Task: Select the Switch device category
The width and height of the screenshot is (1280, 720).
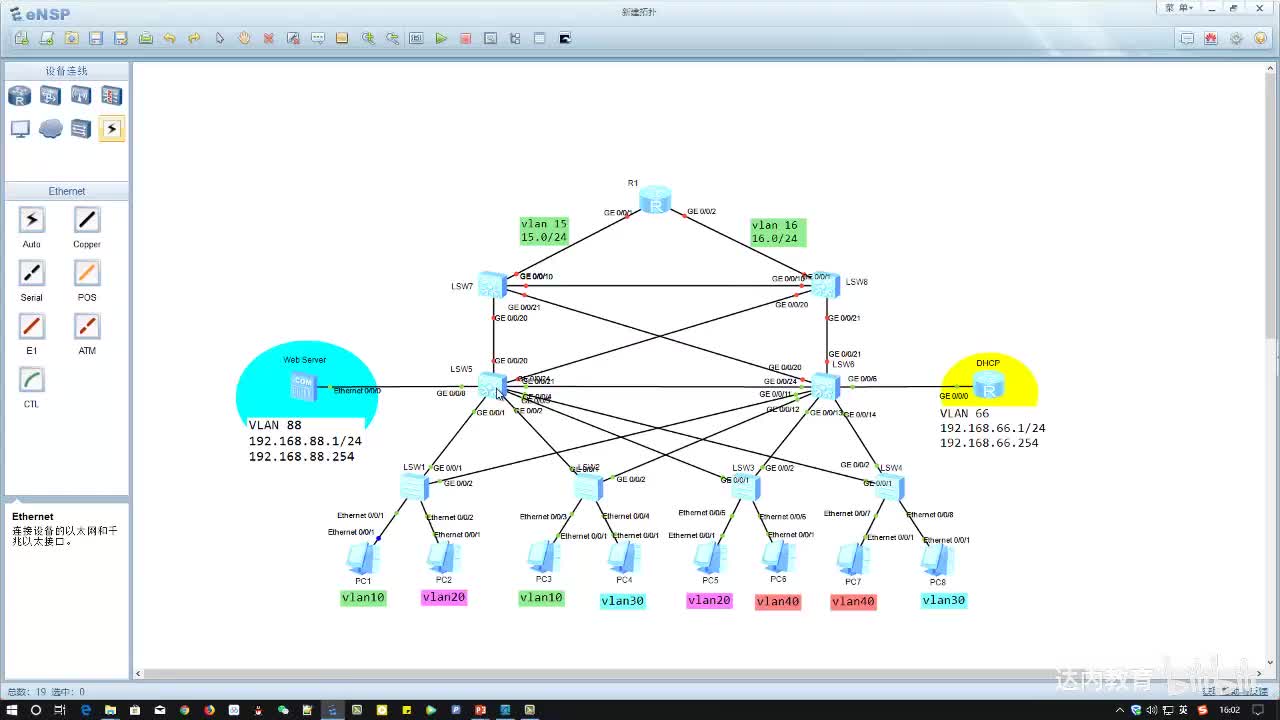Action: coord(51,96)
